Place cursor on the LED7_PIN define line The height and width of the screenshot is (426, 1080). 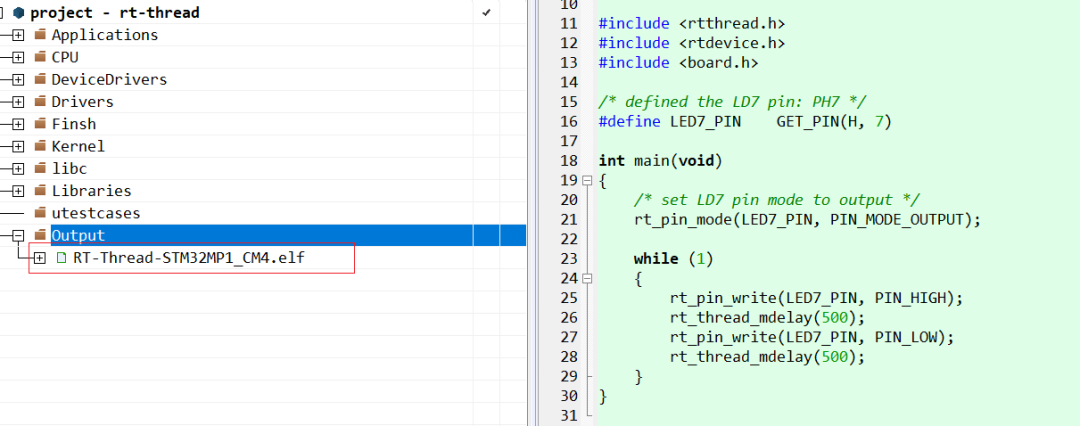tap(745, 122)
